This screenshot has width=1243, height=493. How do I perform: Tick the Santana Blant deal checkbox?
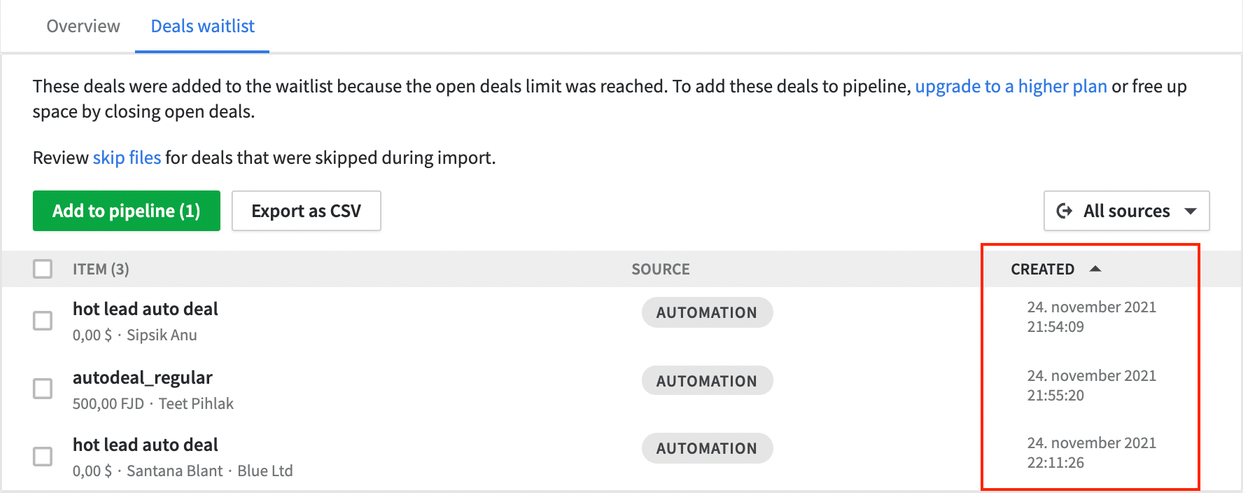click(x=43, y=457)
